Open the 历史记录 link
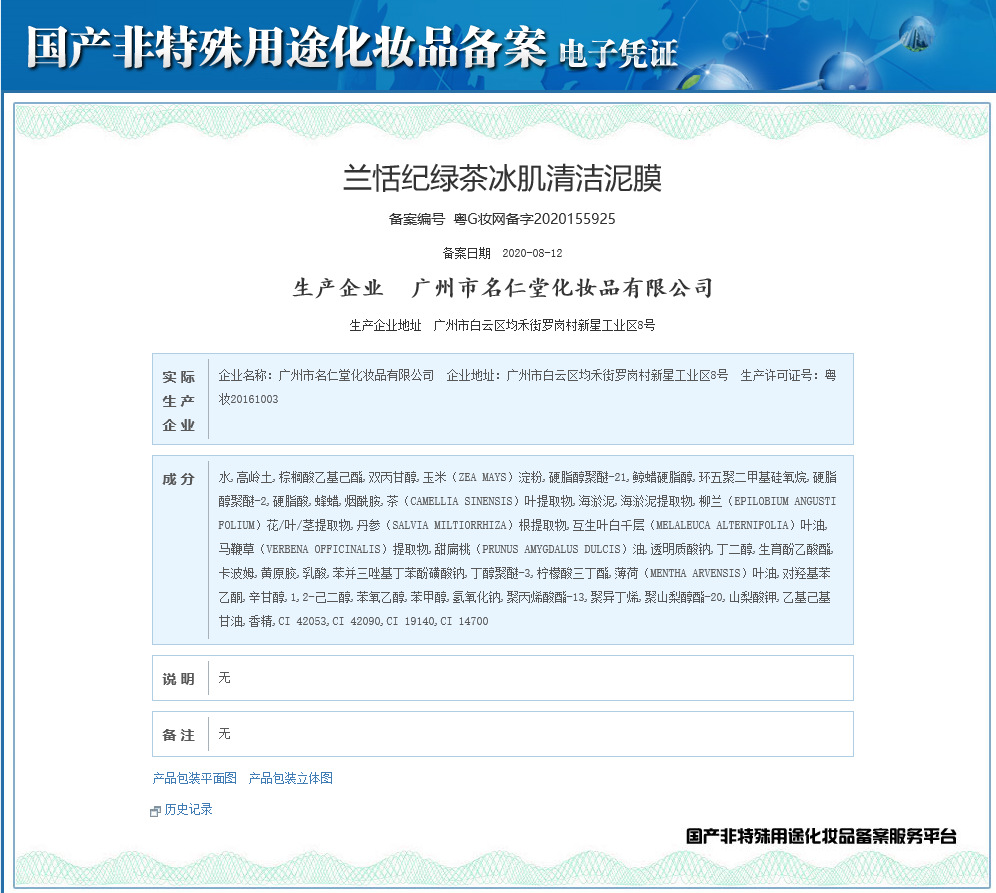The image size is (996, 893). [189, 809]
